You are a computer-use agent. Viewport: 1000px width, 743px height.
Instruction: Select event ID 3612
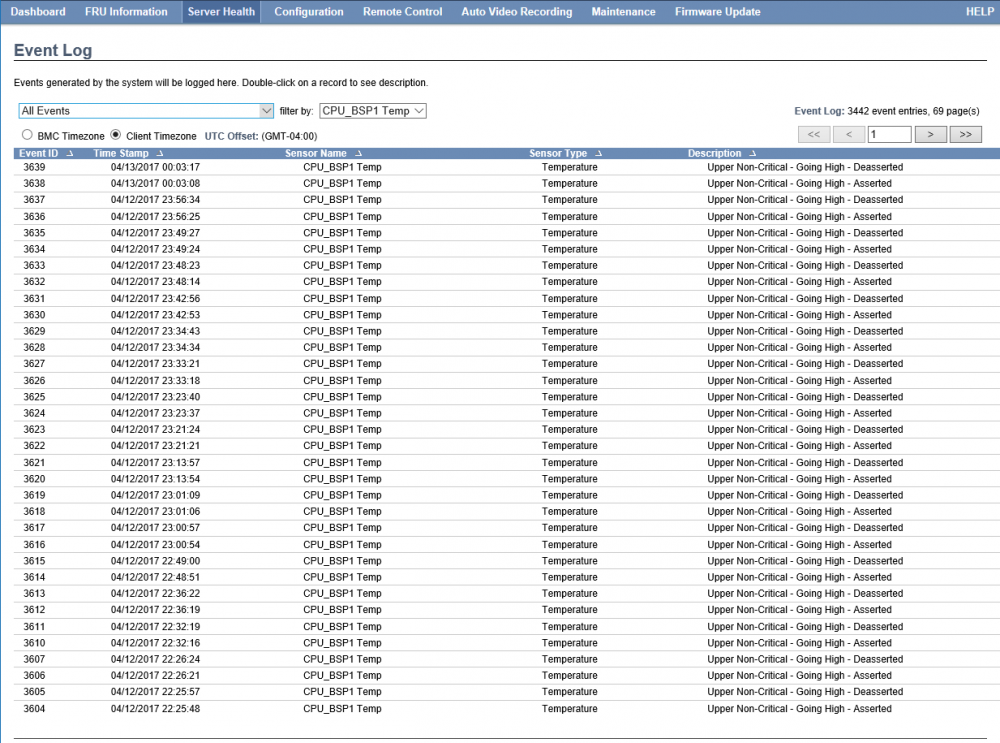[x=34, y=610]
